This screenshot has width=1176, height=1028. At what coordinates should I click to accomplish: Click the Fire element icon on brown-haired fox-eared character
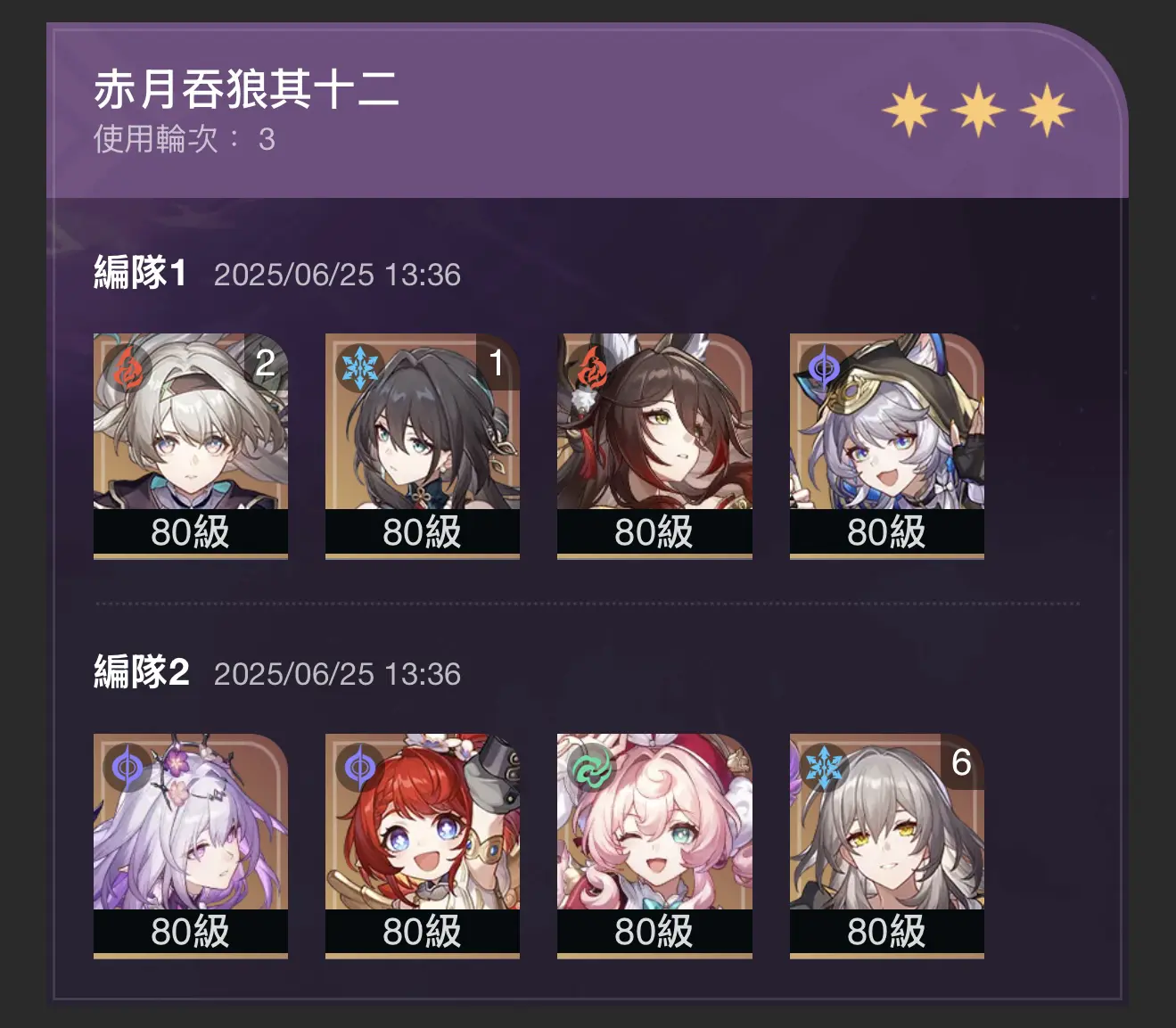pos(591,367)
